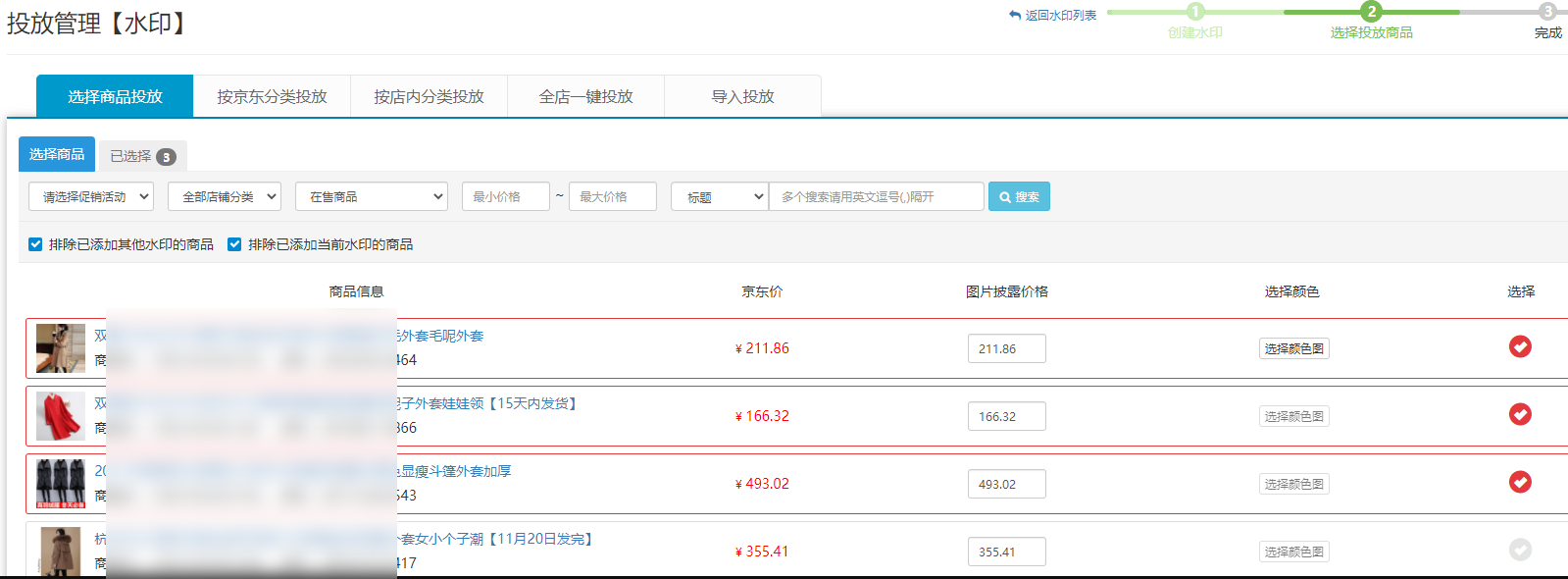
Task: Click 返回水印列表 link
Action: click(x=1053, y=15)
